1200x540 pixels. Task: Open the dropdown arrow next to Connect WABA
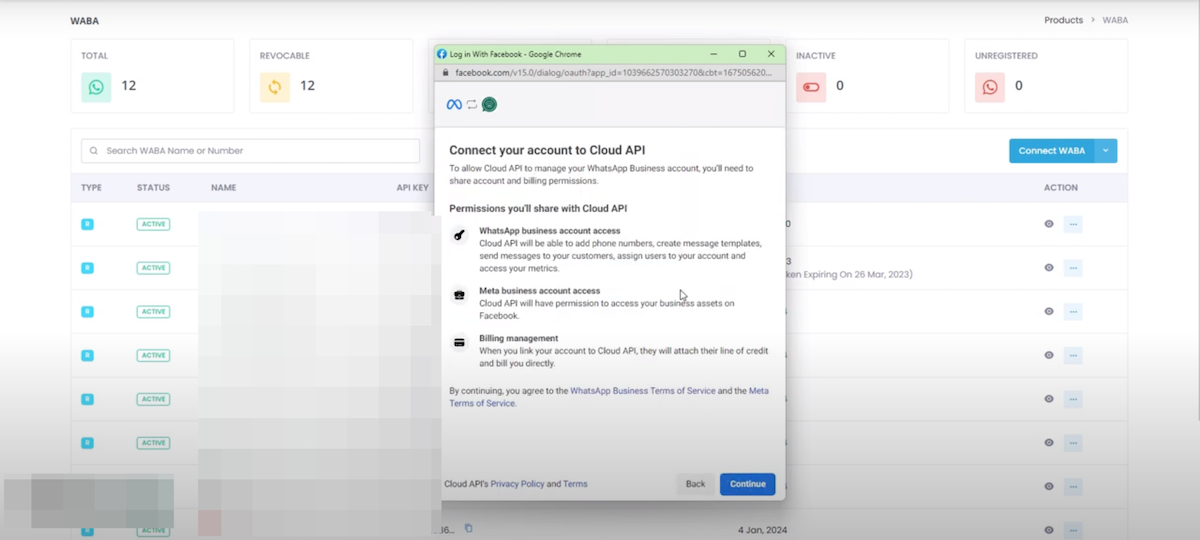[x=1106, y=151]
